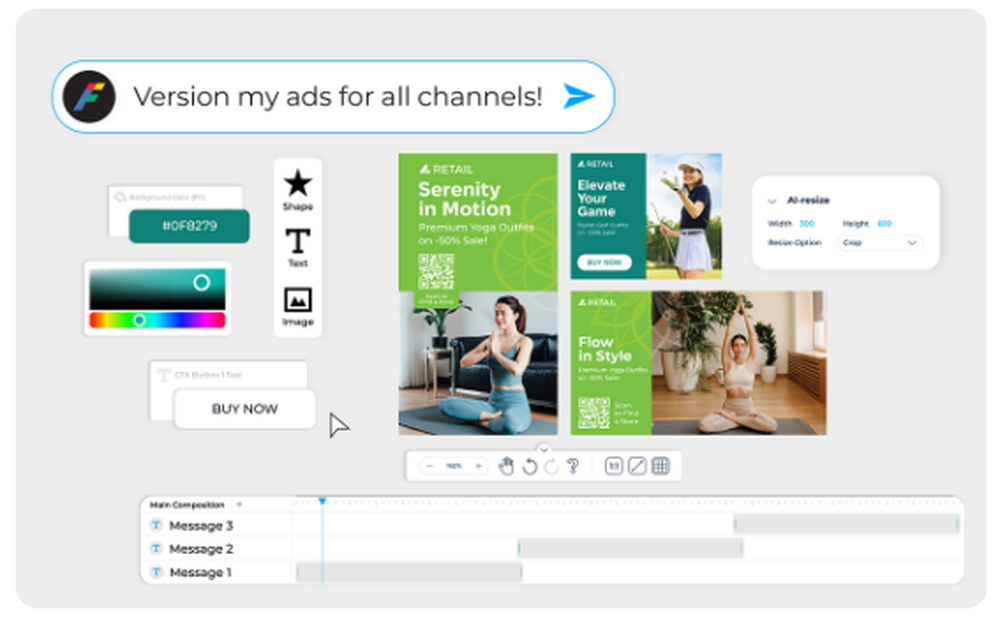Edit the Width value 300
This screenshot has height=624, width=1000.
point(807,223)
